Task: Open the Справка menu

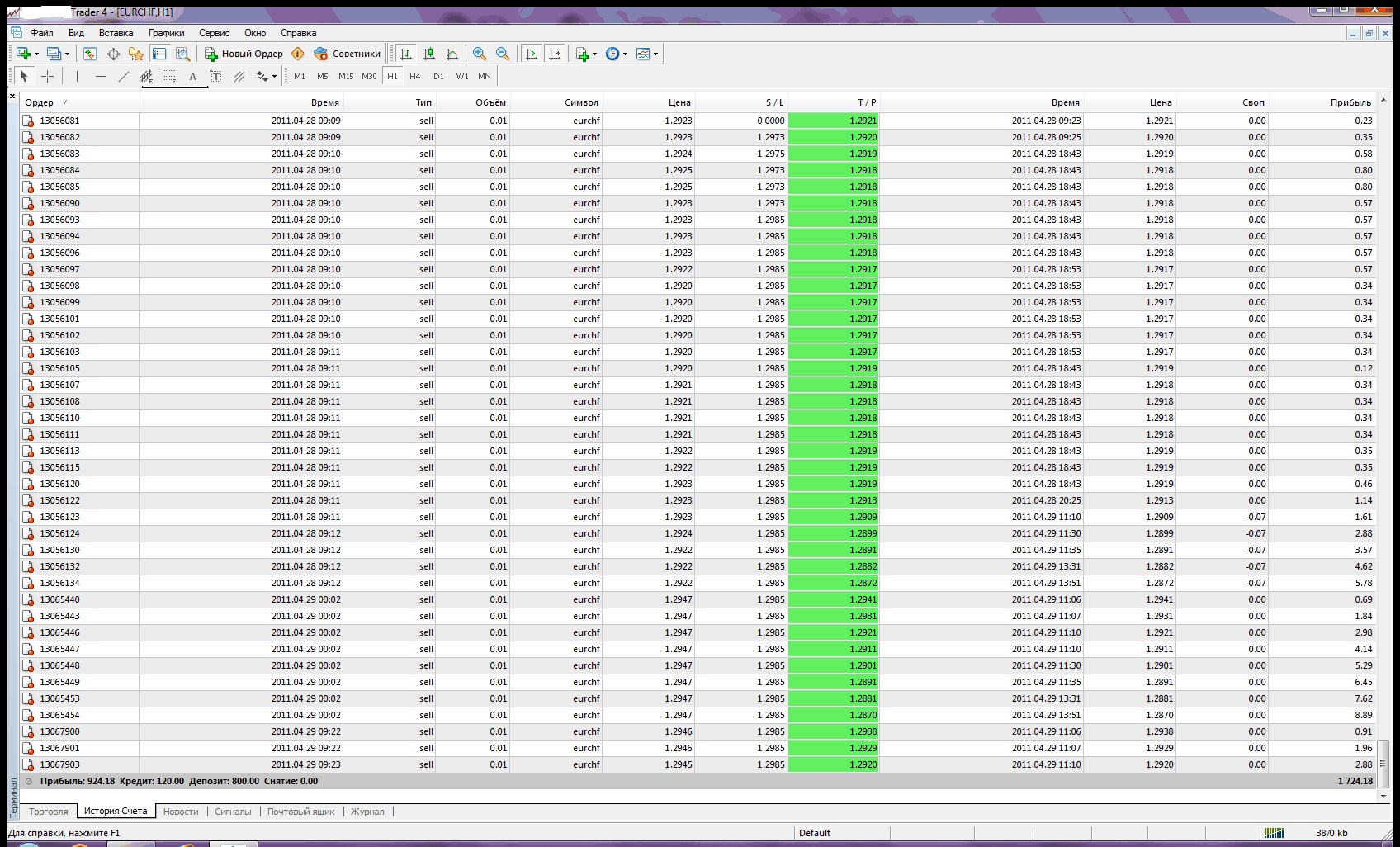Action: [298, 33]
